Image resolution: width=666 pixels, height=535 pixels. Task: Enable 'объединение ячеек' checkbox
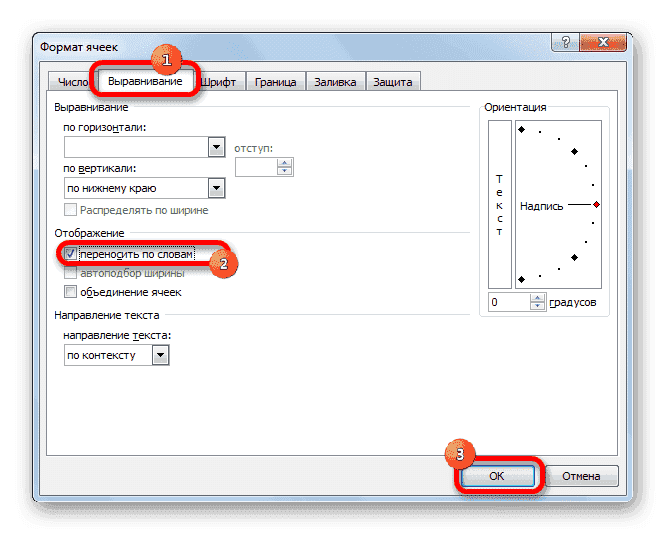coord(70,292)
